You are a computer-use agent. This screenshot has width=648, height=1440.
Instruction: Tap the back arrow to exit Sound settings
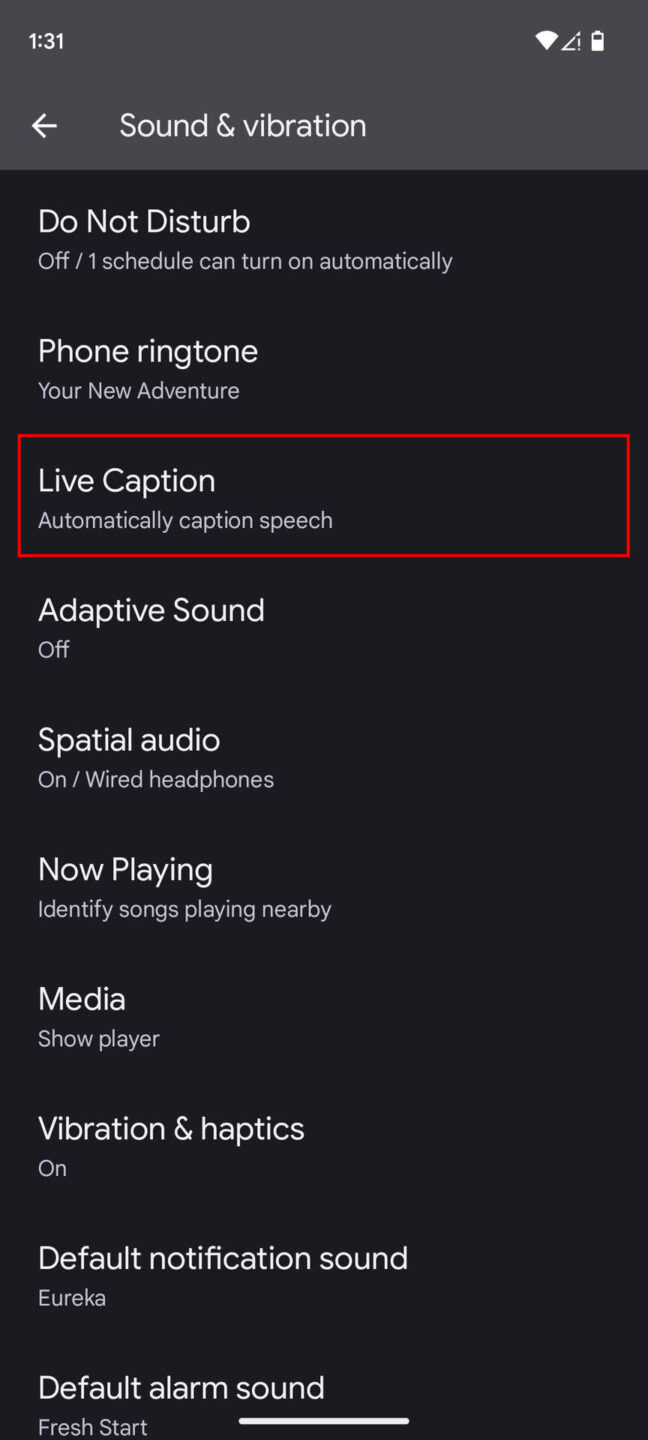tap(44, 125)
